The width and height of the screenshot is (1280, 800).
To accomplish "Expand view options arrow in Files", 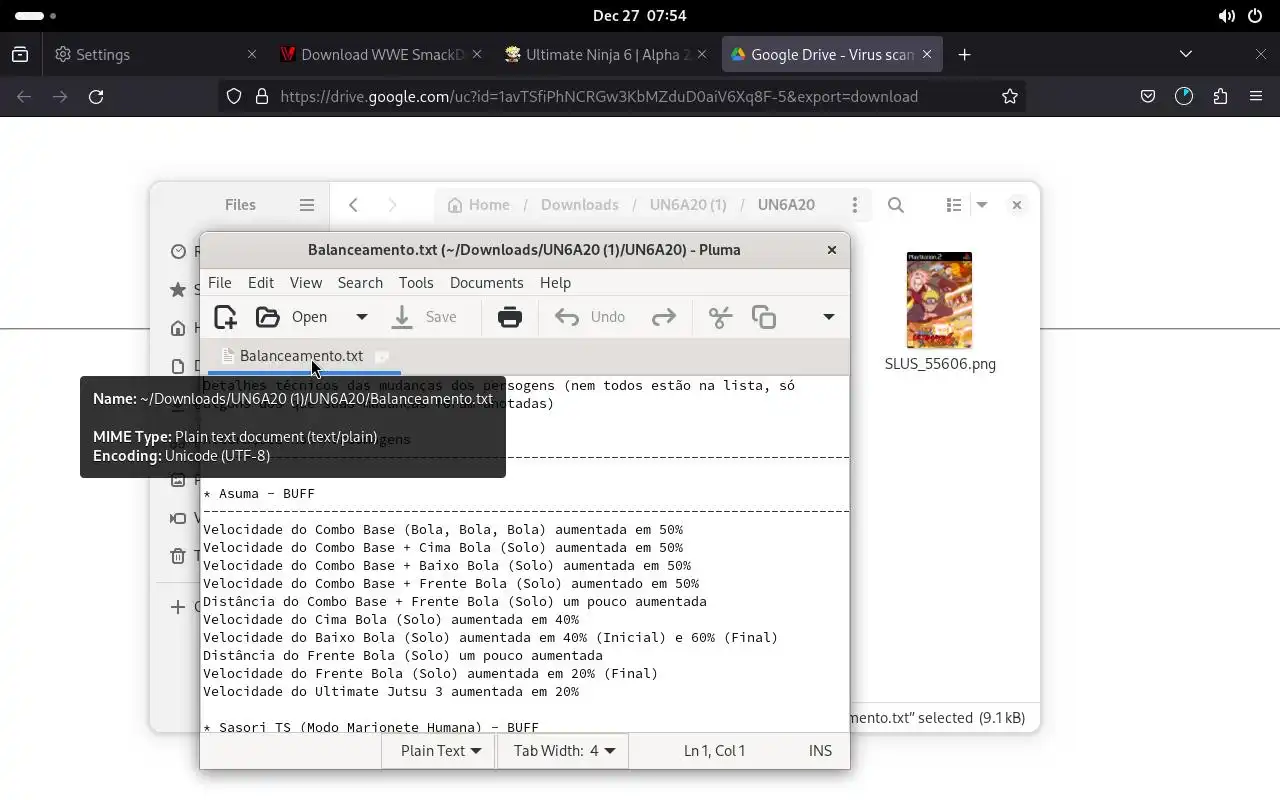I will coord(982,205).
